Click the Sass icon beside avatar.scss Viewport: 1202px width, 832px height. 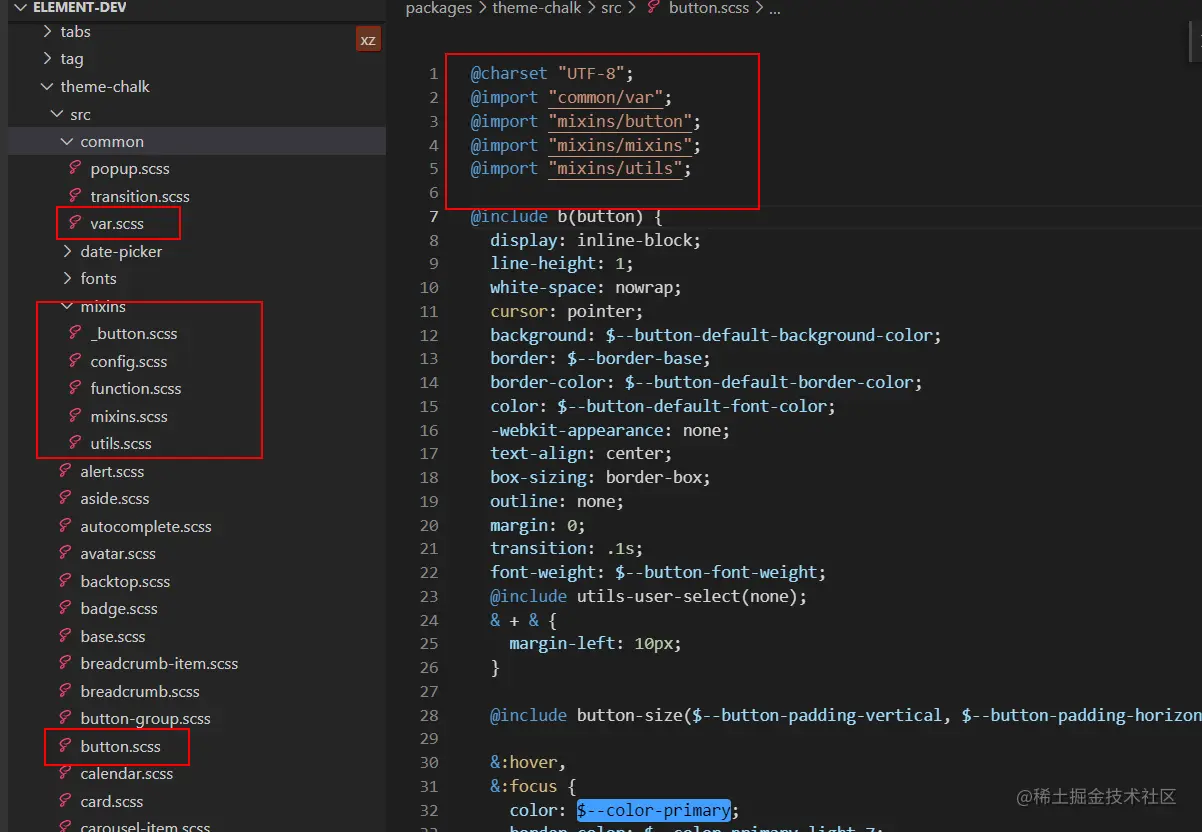click(x=65, y=553)
